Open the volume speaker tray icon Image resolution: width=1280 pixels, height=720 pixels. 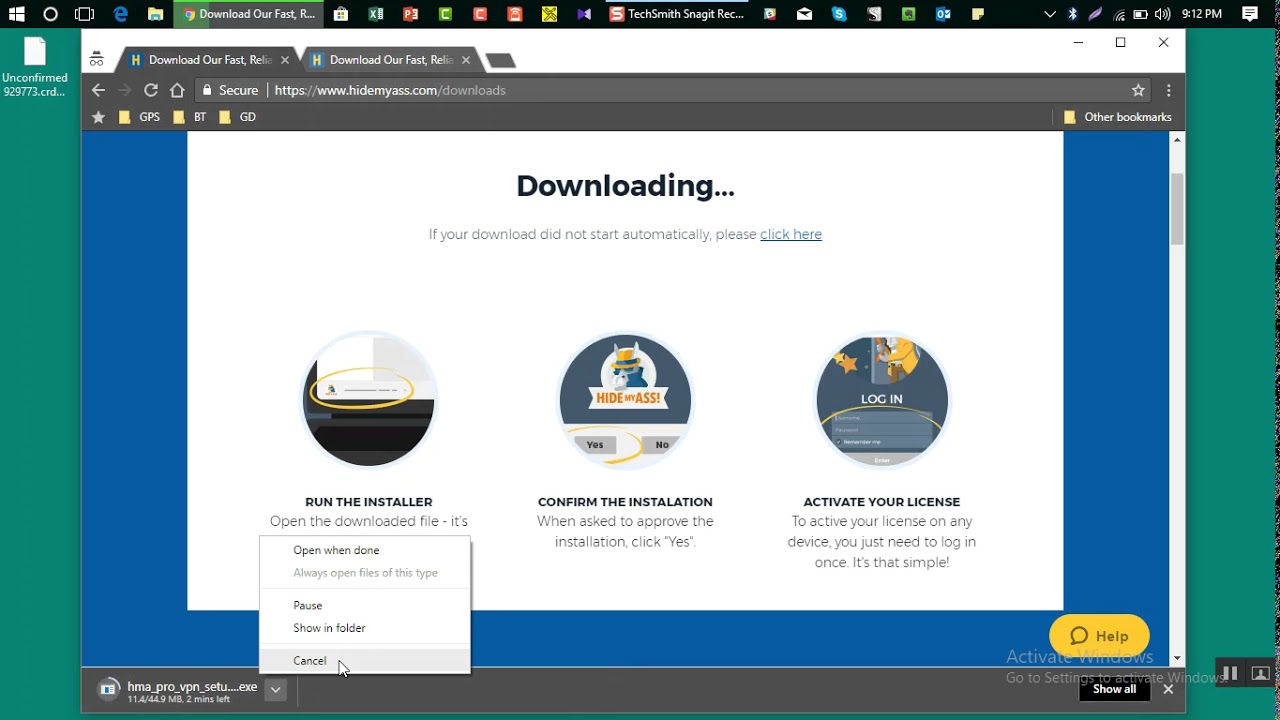(1162, 14)
